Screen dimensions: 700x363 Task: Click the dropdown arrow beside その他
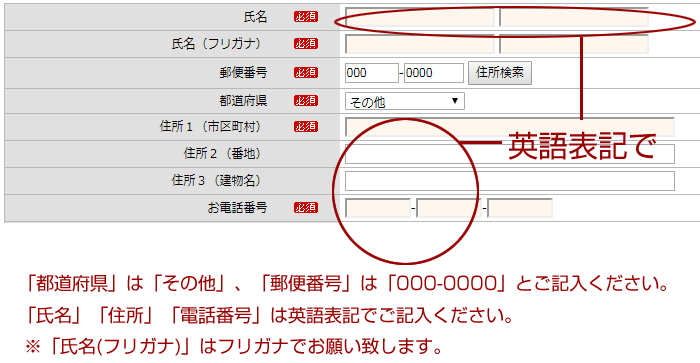455,101
